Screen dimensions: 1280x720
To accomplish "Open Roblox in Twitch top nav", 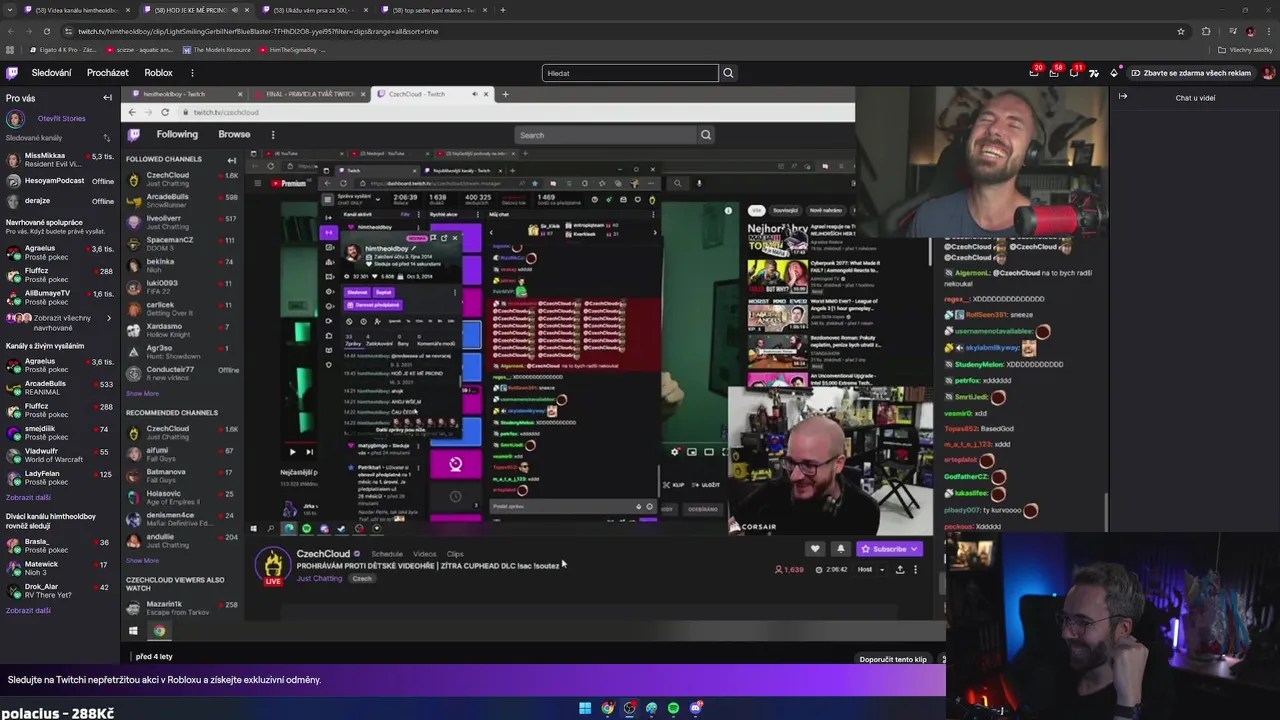I will click(158, 73).
